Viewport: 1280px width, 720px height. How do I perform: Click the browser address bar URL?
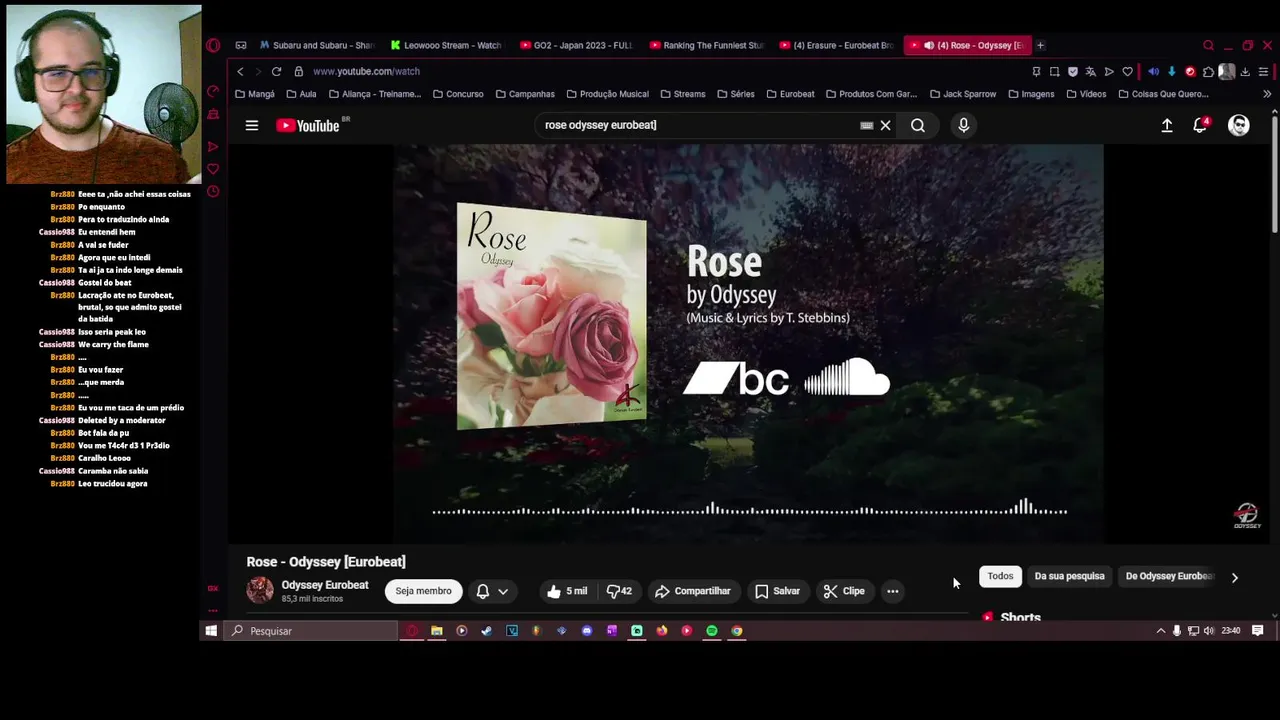366,71
